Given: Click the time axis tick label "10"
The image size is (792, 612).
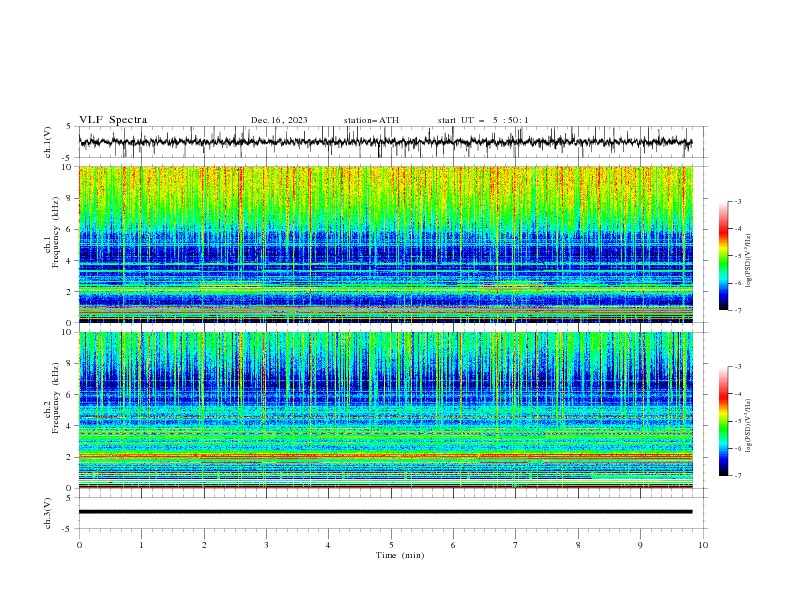Looking at the screenshot, I should [703, 545].
